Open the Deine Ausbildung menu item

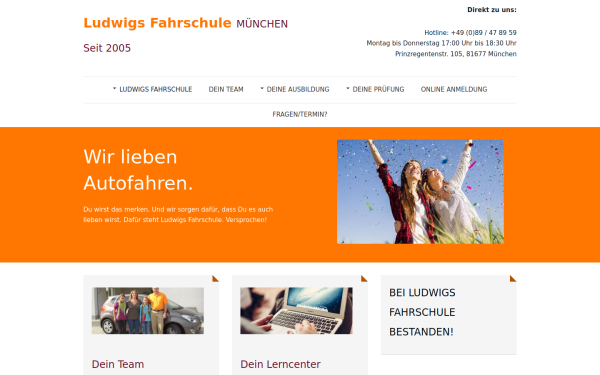coord(298,89)
